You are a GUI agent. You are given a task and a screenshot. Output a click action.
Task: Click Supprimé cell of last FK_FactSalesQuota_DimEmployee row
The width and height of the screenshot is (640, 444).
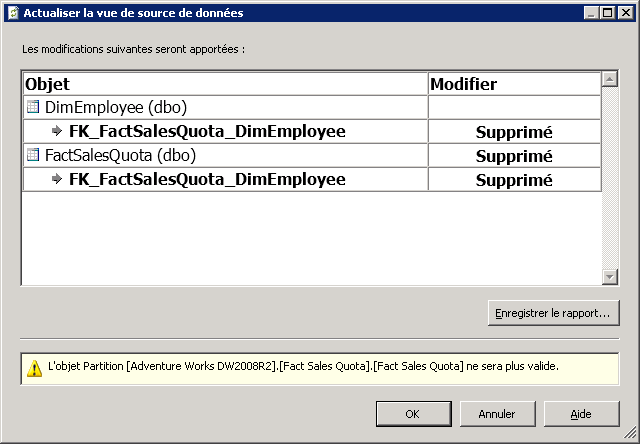click(514, 180)
